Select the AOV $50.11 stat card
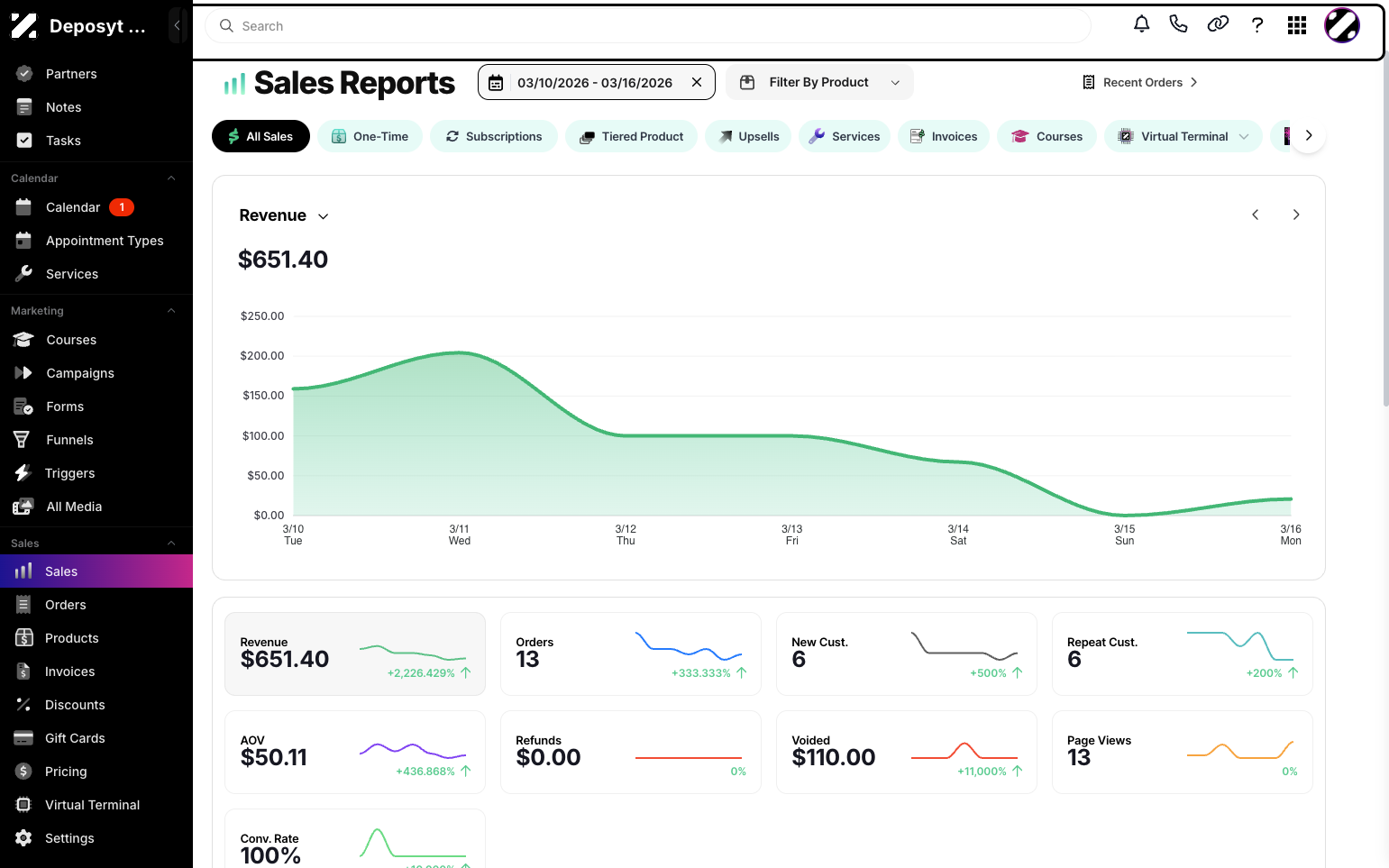 355,753
